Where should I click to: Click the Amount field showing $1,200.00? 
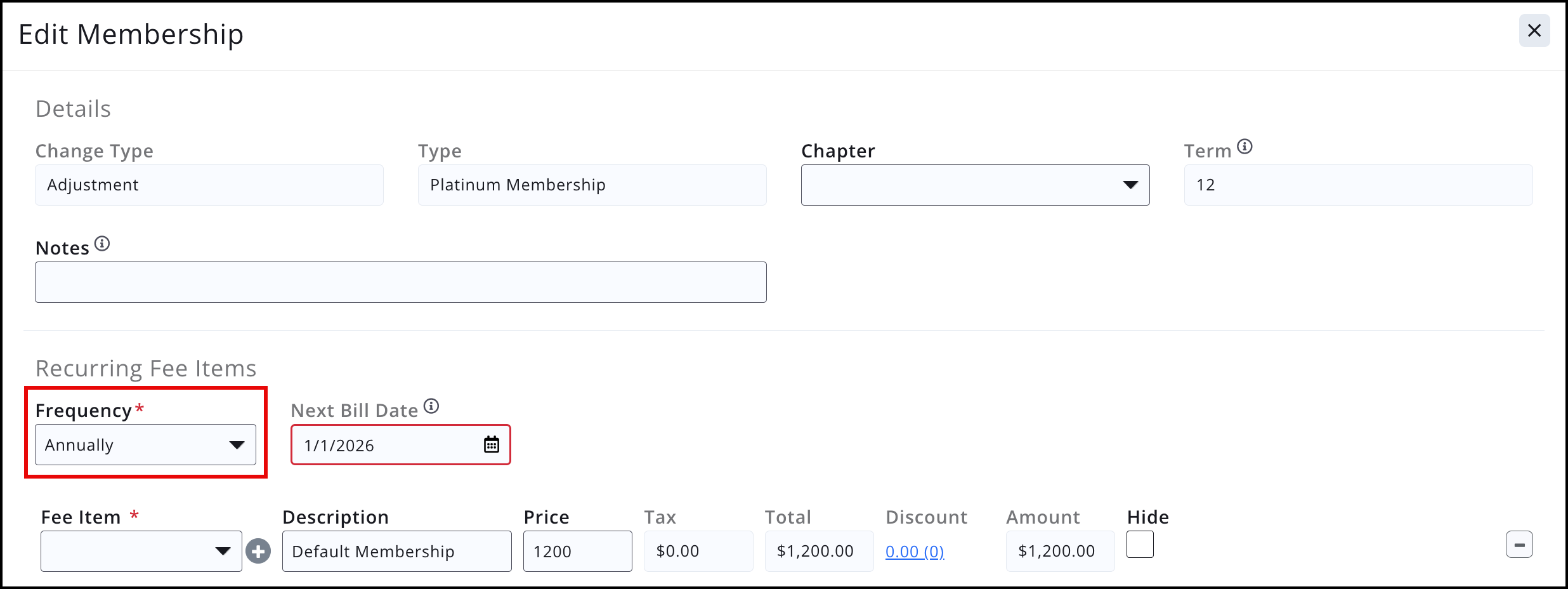pos(1060,551)
